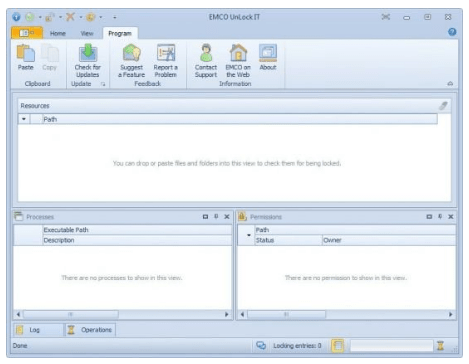
Task: Click Permissions scrollbar left arrow
Action: coord(242,314)
